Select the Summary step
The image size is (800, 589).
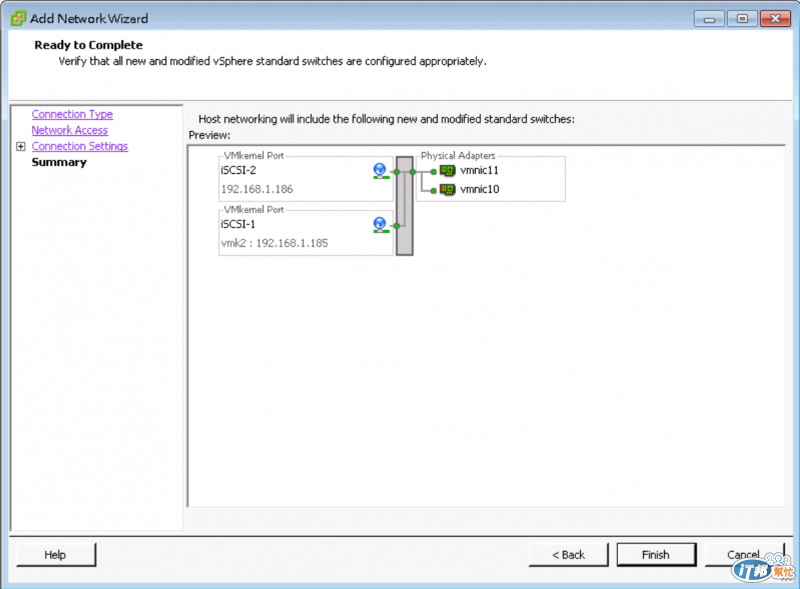(x=59, y=162)
